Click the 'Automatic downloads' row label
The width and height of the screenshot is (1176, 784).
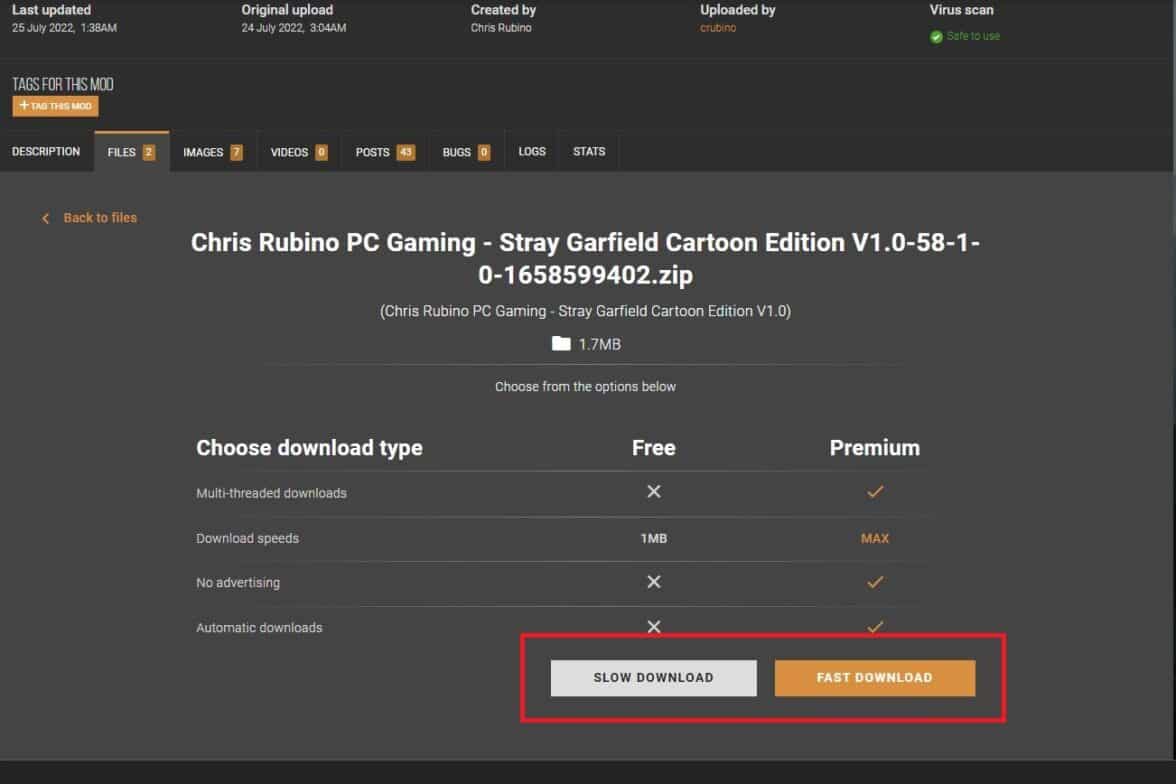[x=260, y=627]
